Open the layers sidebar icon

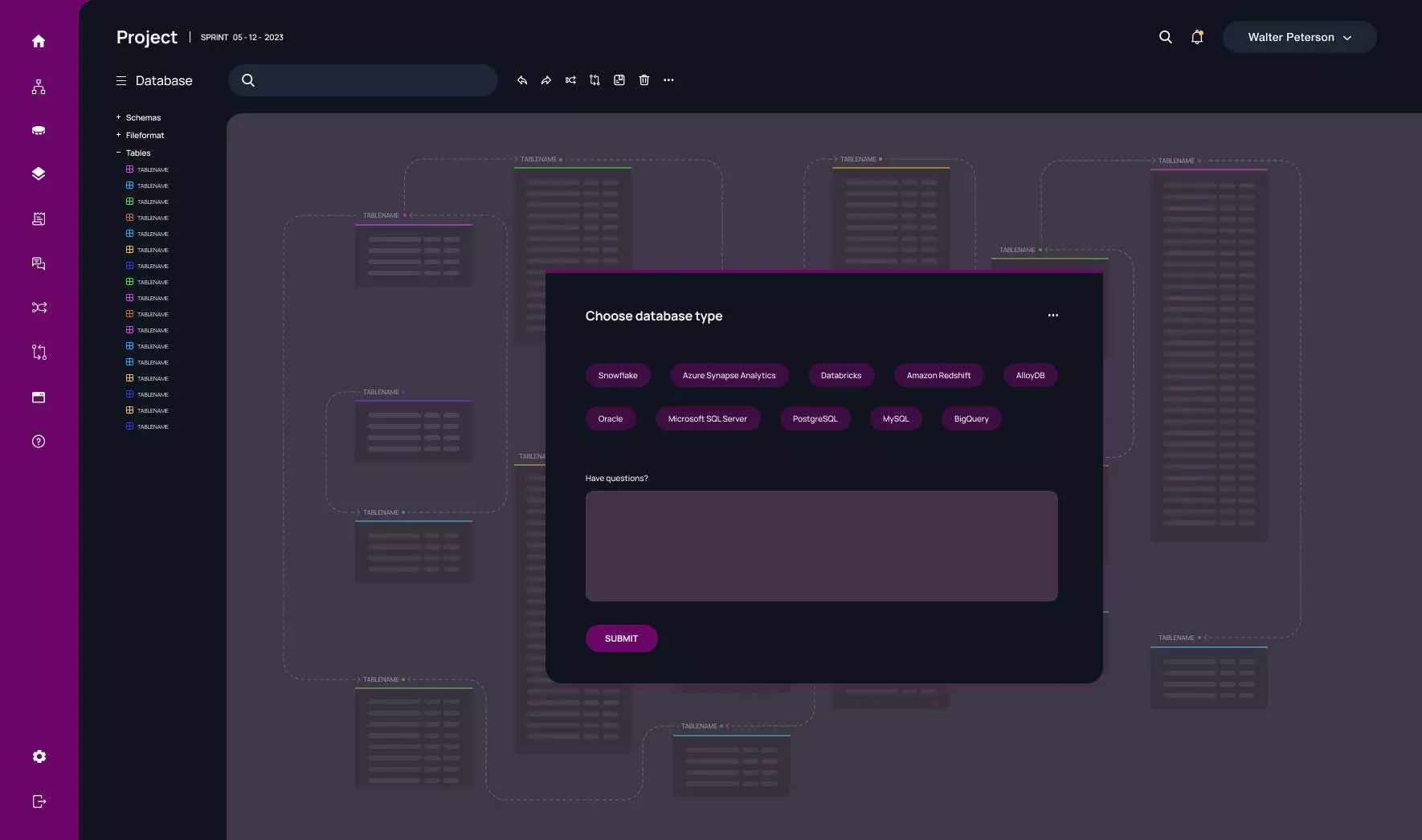[39, 173]
